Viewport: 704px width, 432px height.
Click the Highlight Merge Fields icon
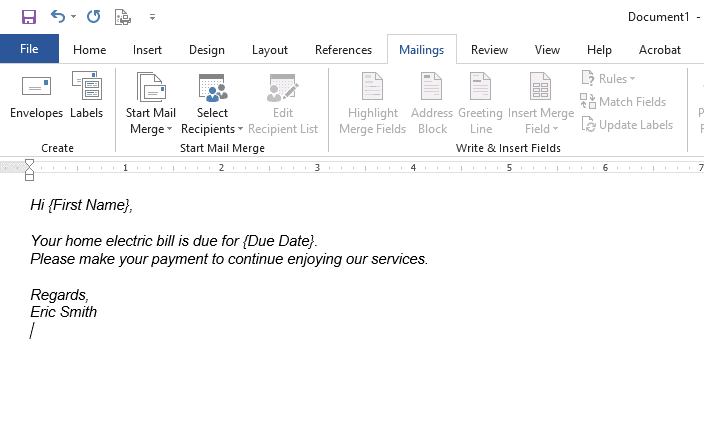373,86
